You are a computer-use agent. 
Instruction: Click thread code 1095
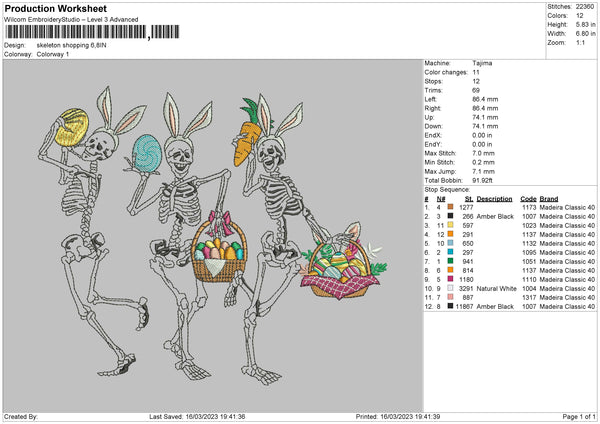click(529, 253)
